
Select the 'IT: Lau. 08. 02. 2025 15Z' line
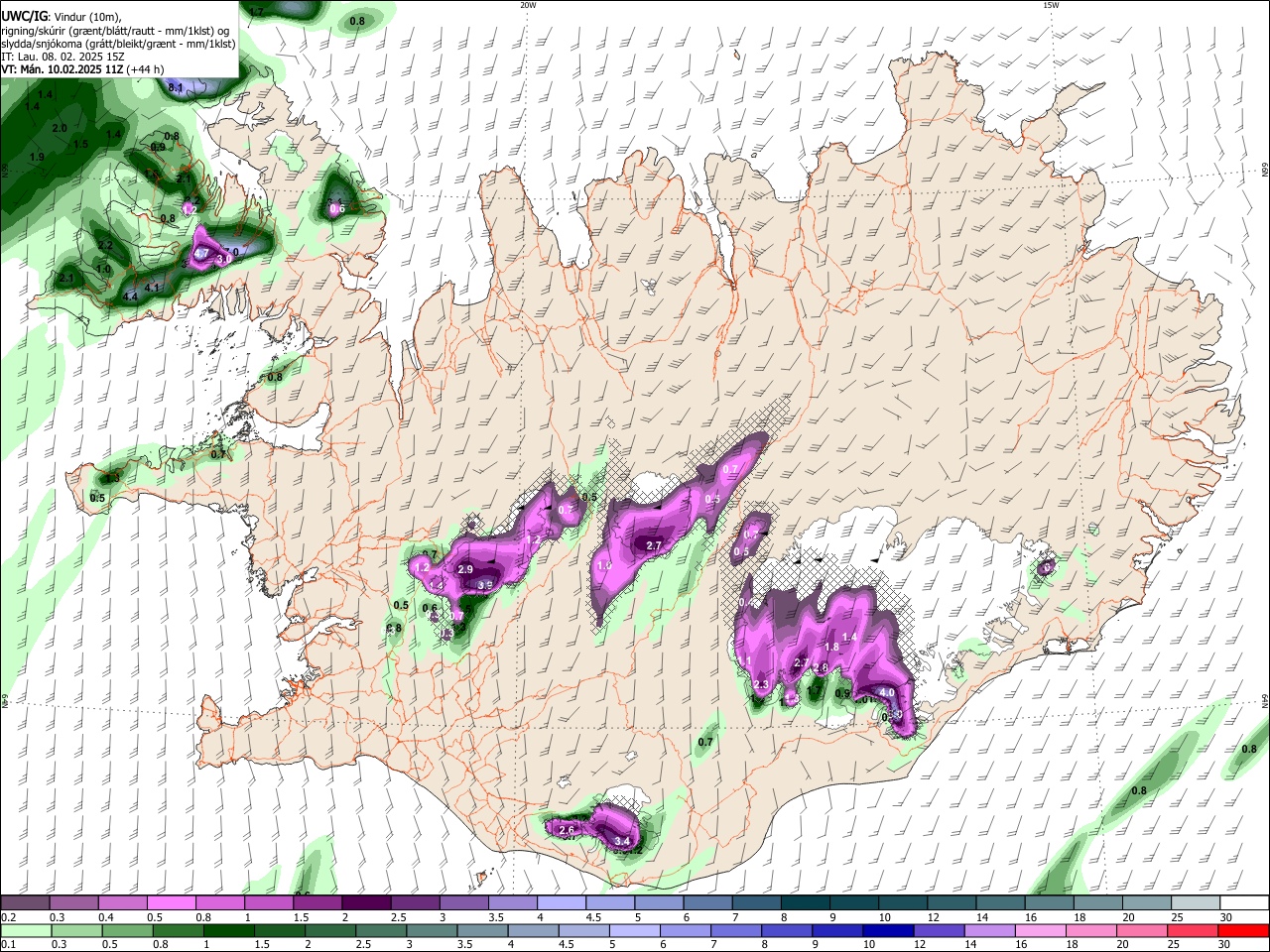point(63,57)
